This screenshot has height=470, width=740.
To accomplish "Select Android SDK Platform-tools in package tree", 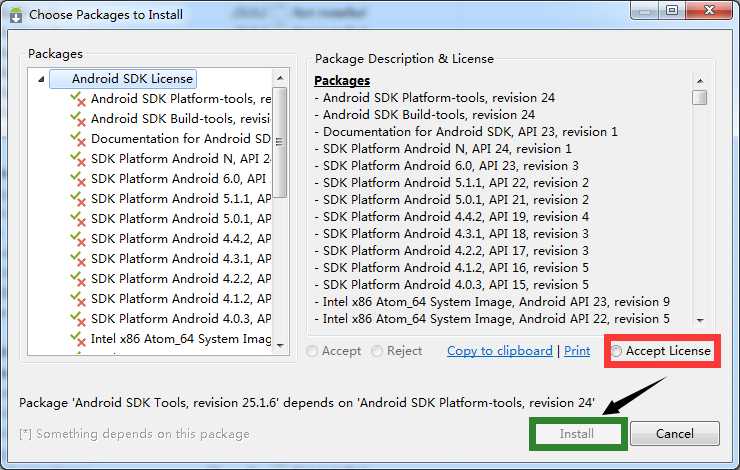I will click(181, 99).
